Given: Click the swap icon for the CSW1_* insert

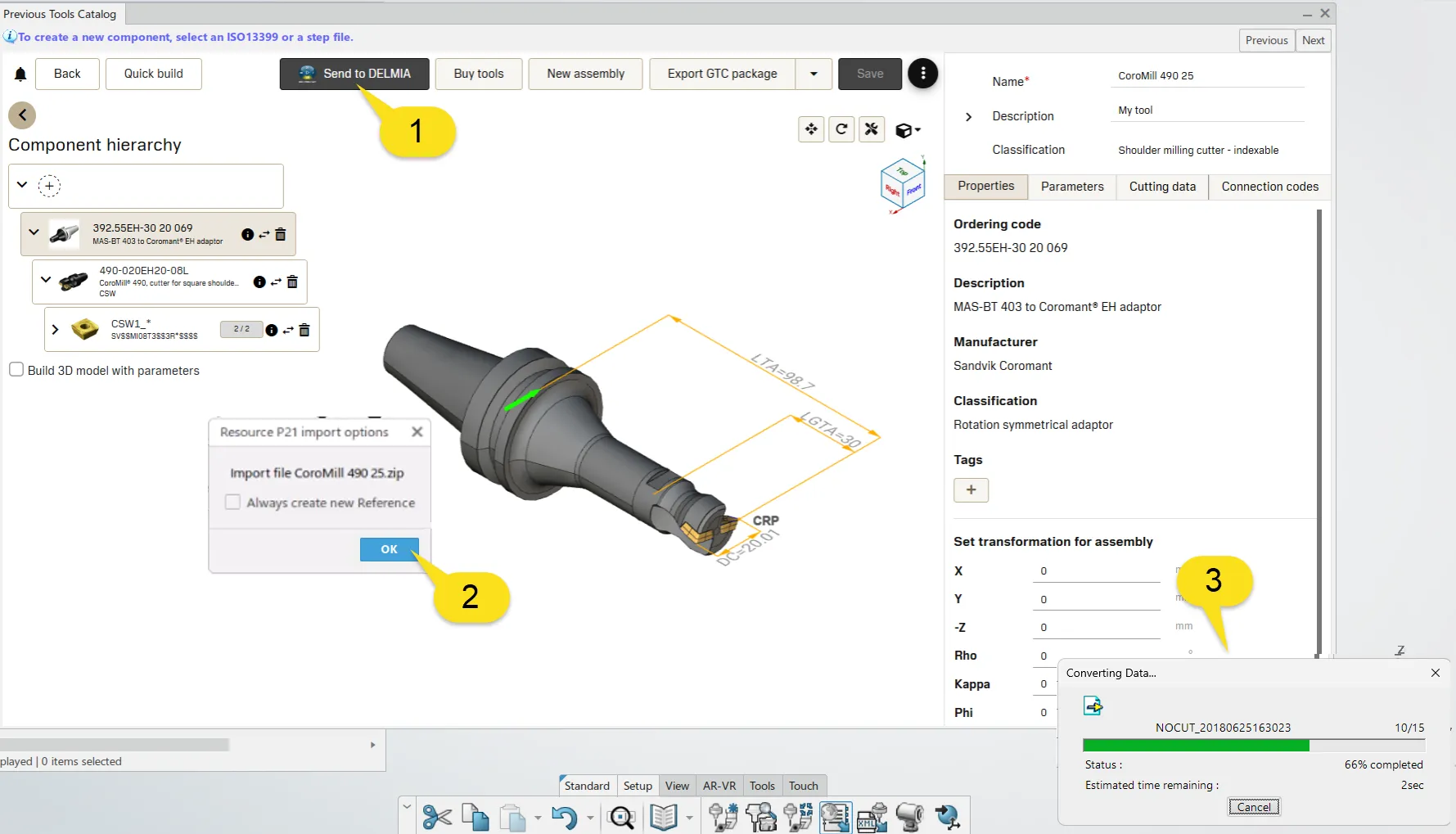Looking at the screenshot, I should pos(288,330).
